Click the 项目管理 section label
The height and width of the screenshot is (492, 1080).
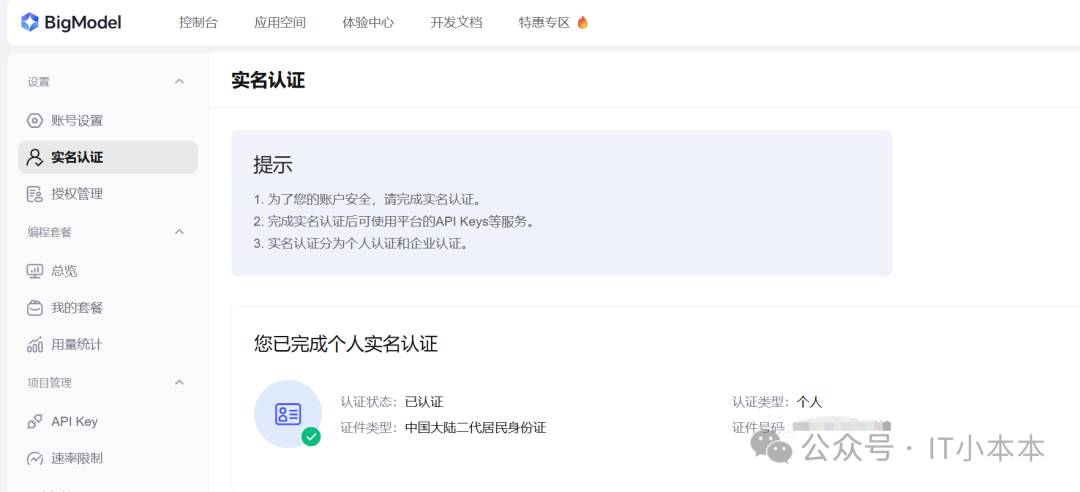(x=50, y=382)
